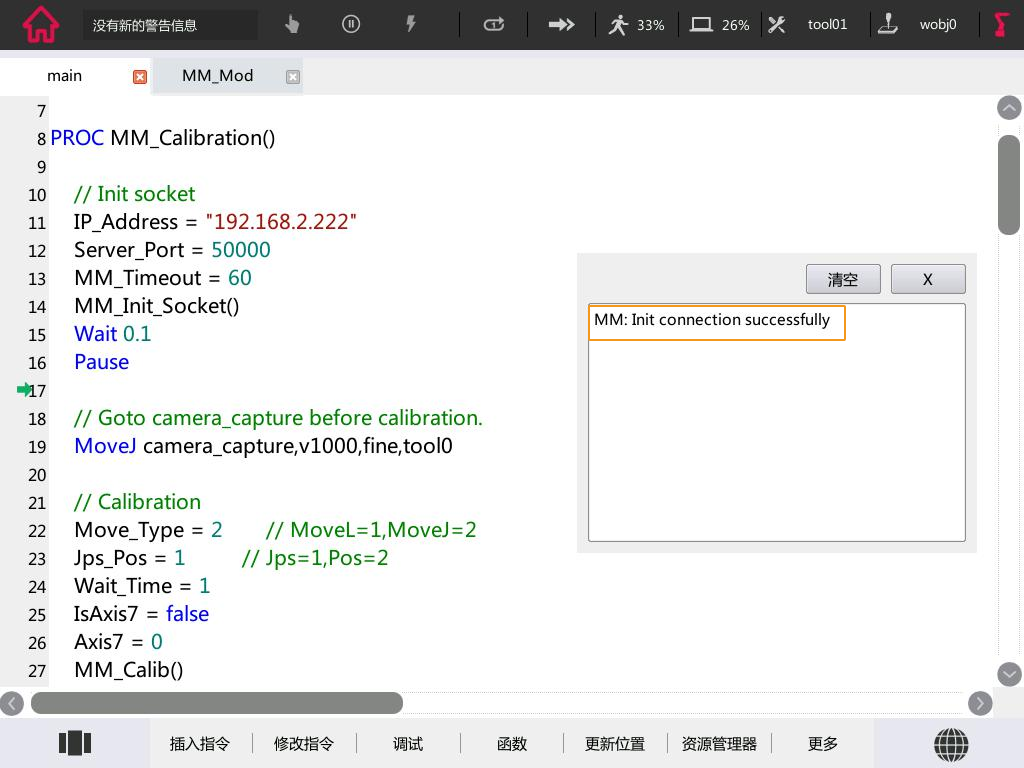Click the horizontal scrollbar thumb
The width and height of the screenshot is (1024, 768).
[x=216, y=703]
